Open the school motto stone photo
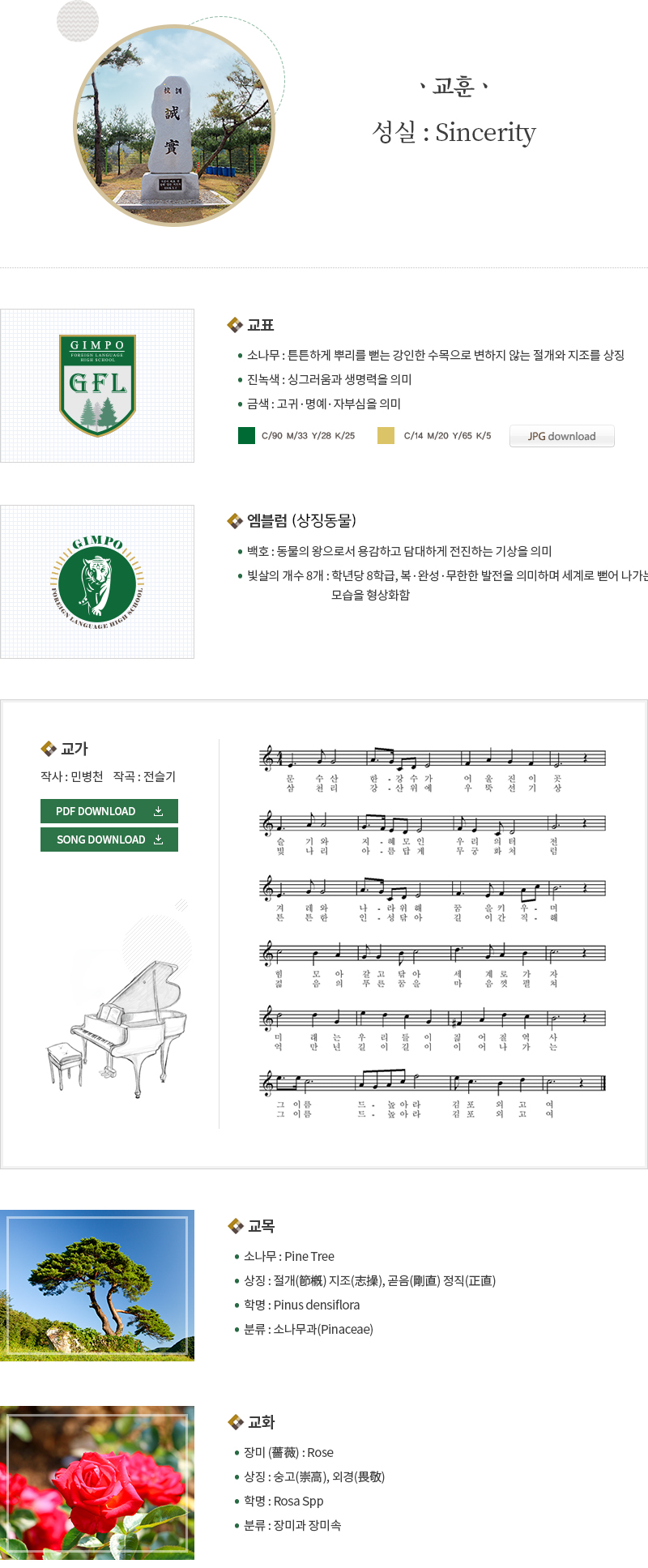648x1568 pixels. point(174,126)
